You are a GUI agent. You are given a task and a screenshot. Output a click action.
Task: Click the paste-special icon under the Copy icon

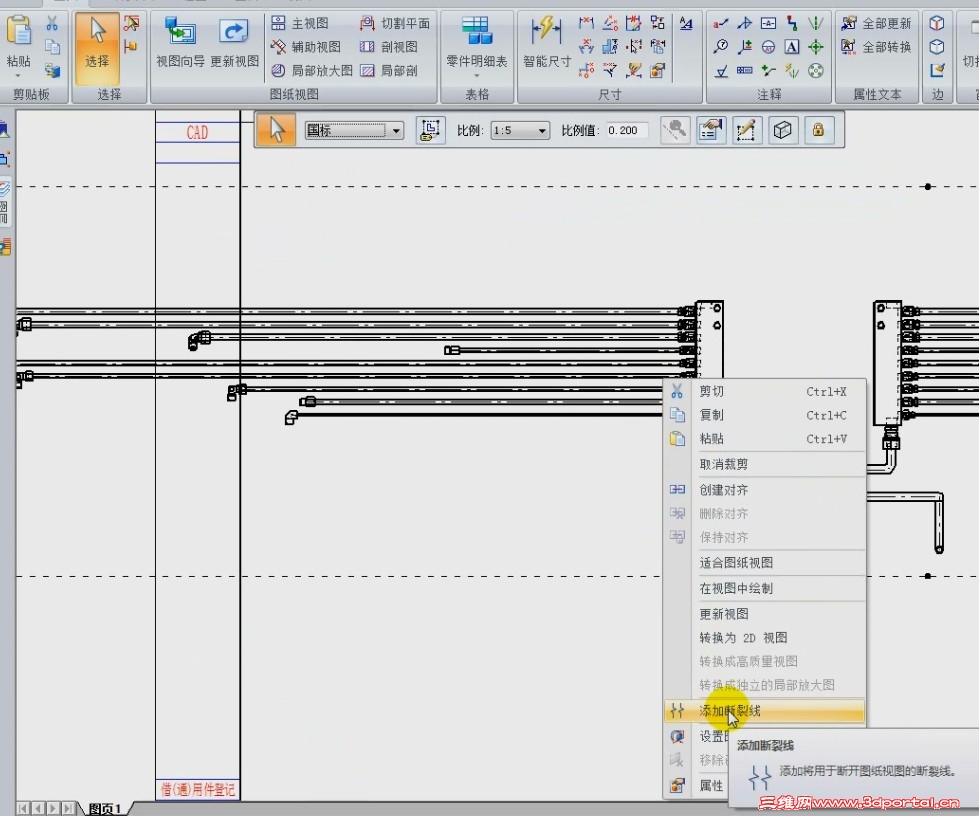[x=52, y=71]
